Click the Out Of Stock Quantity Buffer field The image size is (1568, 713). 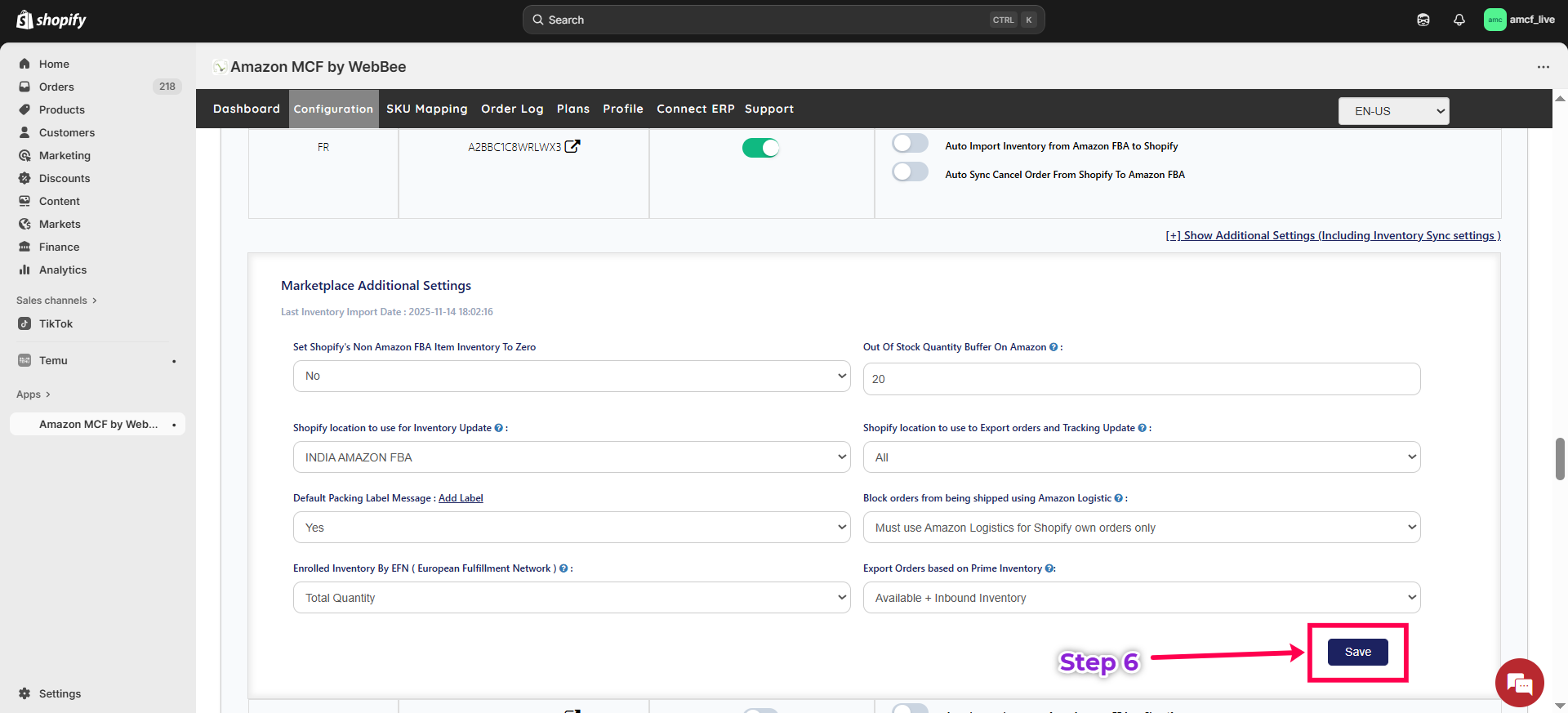[x=1141, y=379]
